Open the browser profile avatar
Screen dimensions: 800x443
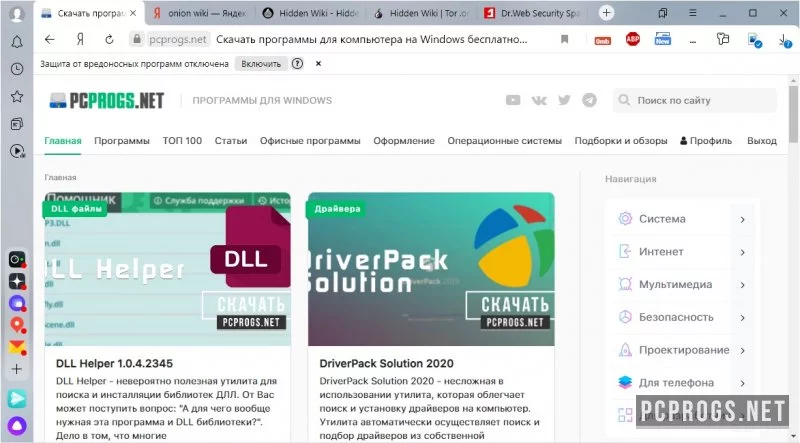pos(17,13)
